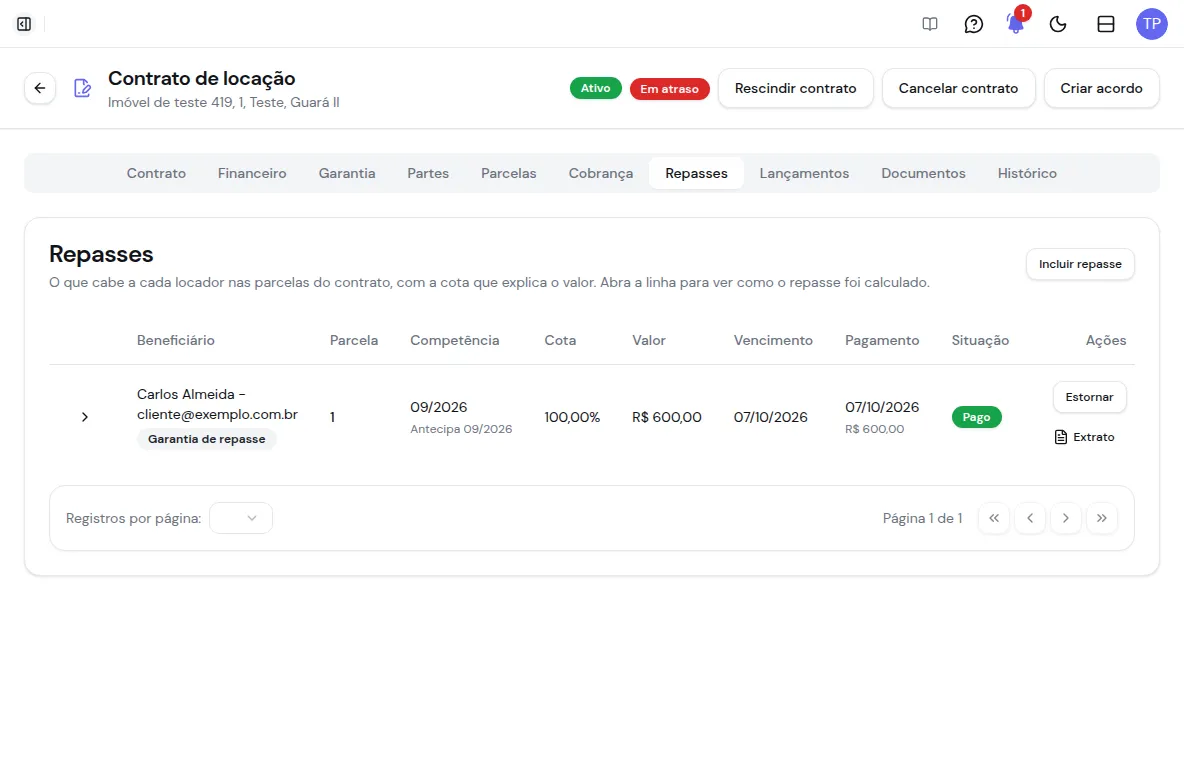Check the notifications bell
1184x780 pixels.
click(1016, 24)
